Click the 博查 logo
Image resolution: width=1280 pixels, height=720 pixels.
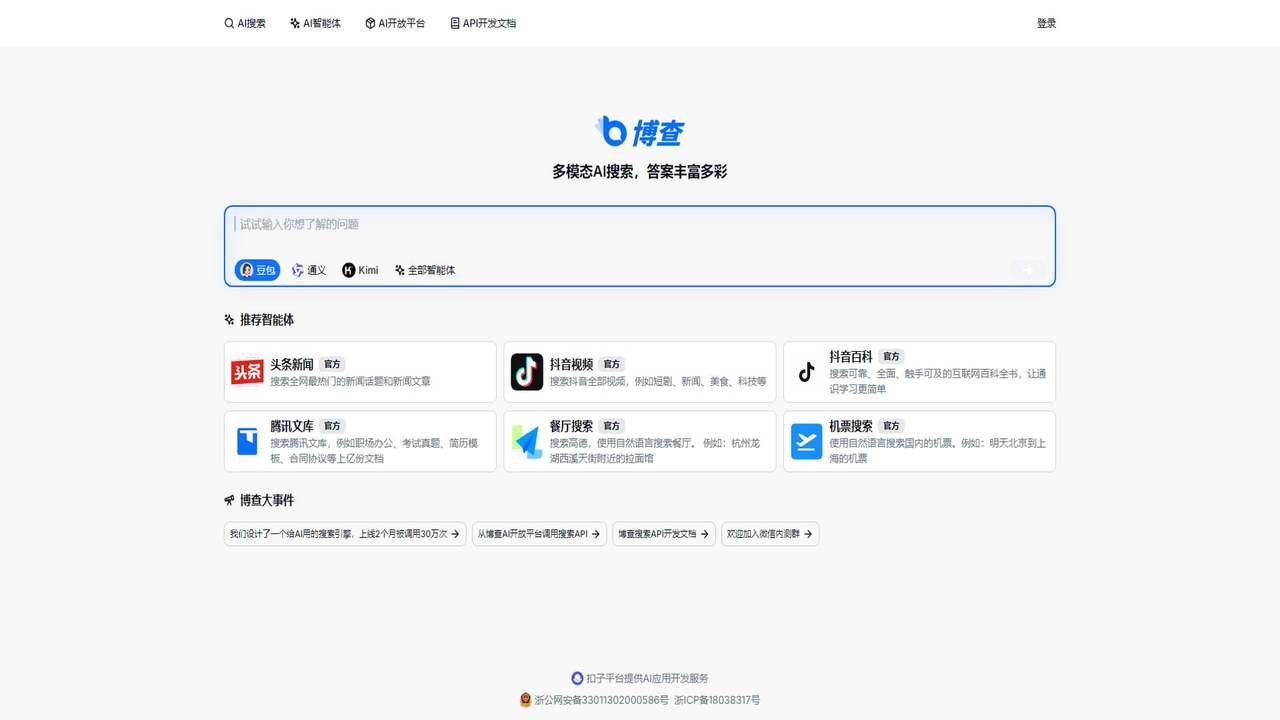tap(639, 132)
